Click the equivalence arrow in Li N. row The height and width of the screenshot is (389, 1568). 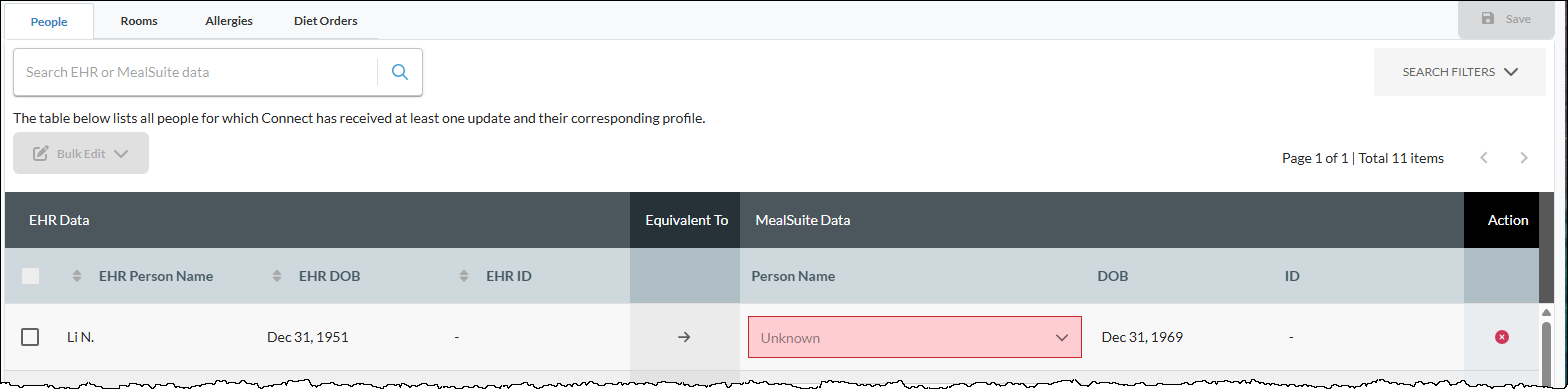click(684, 337)
